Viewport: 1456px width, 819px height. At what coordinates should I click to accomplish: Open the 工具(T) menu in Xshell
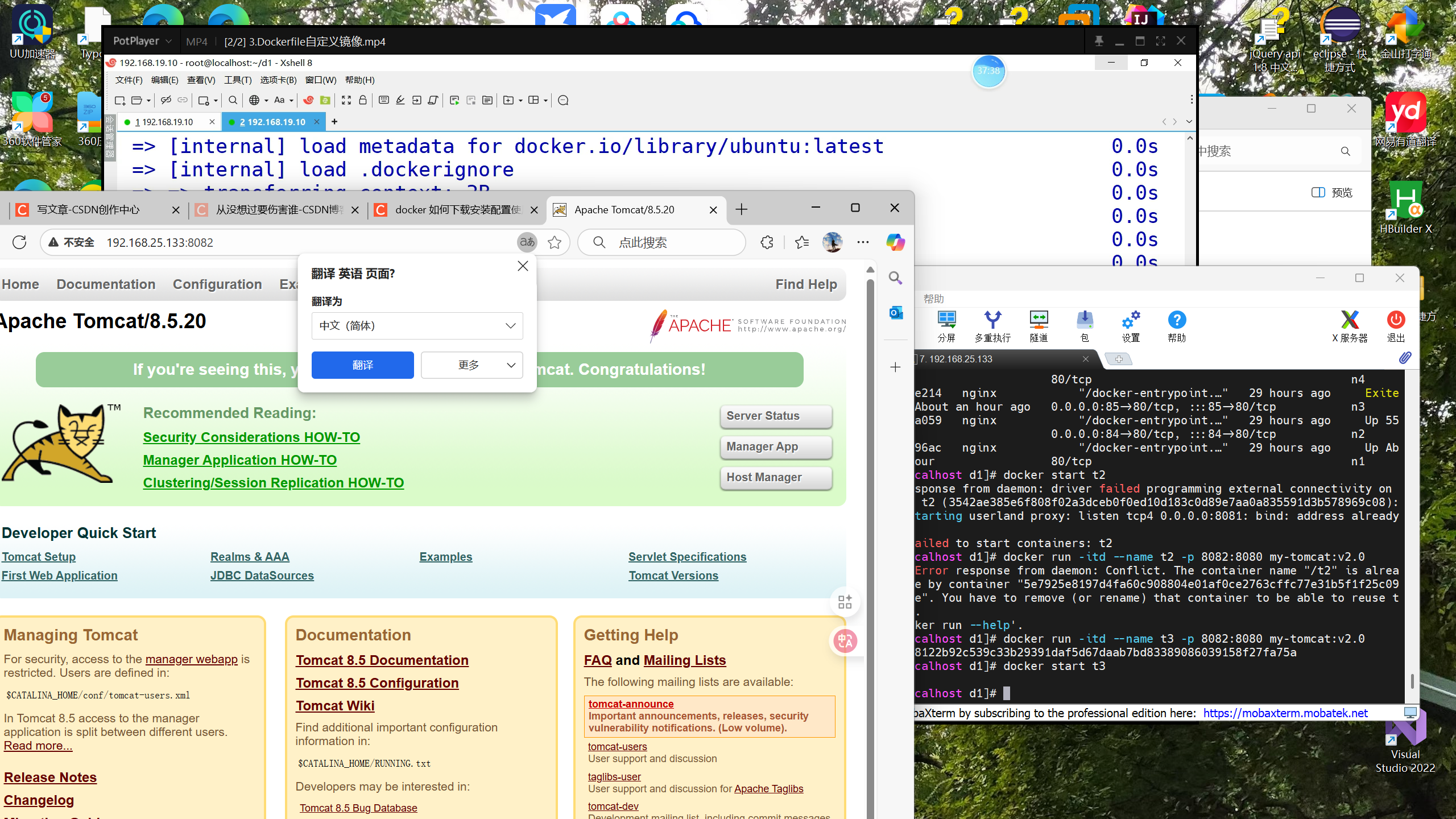pos(238,80)
